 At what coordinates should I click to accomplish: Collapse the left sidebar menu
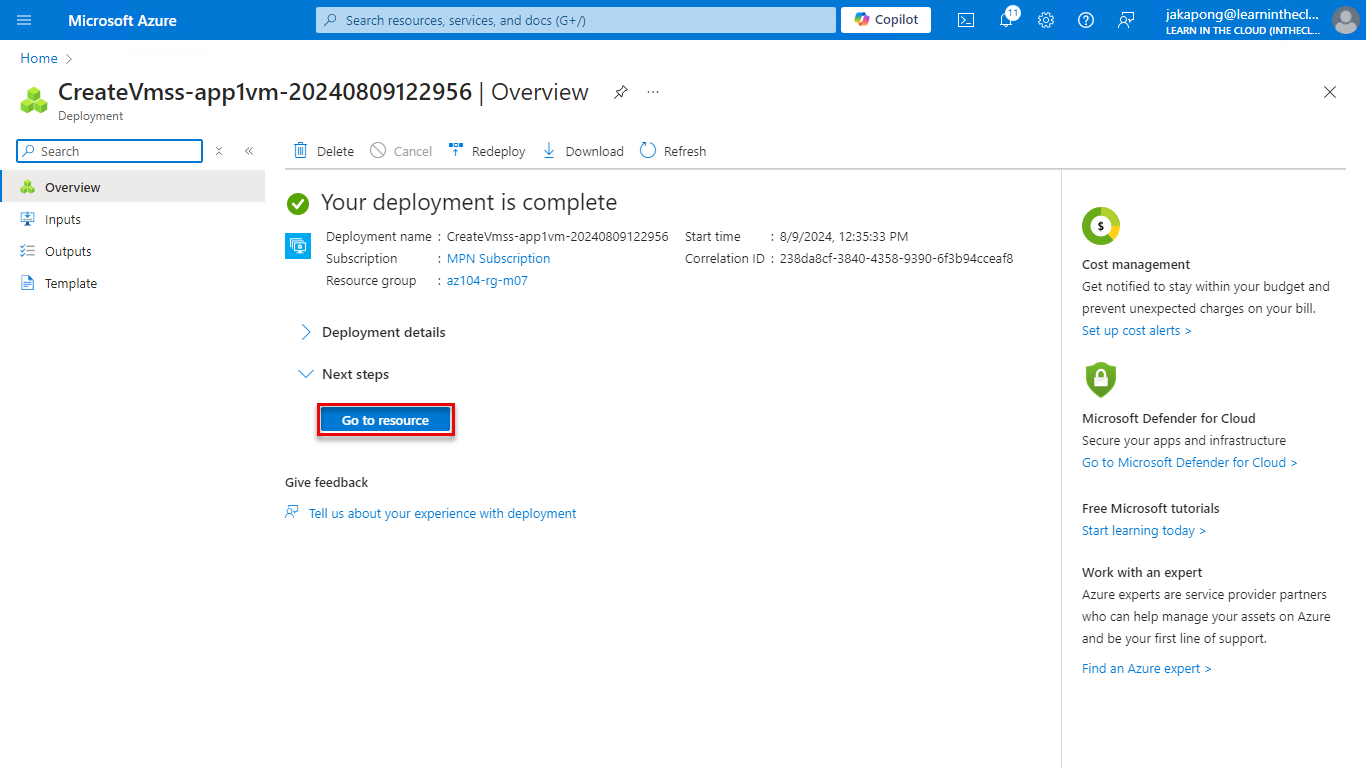249,151
